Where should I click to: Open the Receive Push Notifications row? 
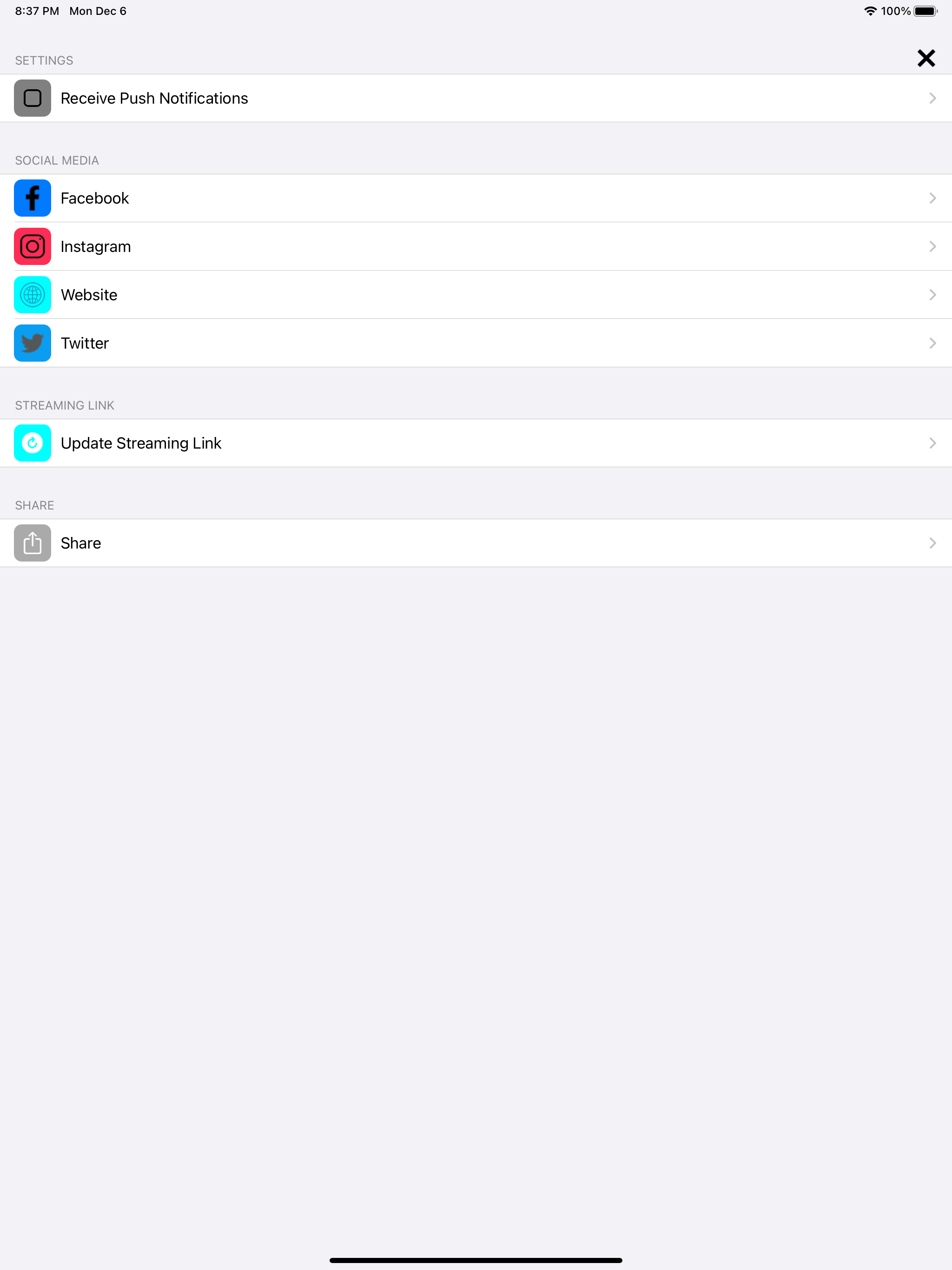tap(476, 98)
